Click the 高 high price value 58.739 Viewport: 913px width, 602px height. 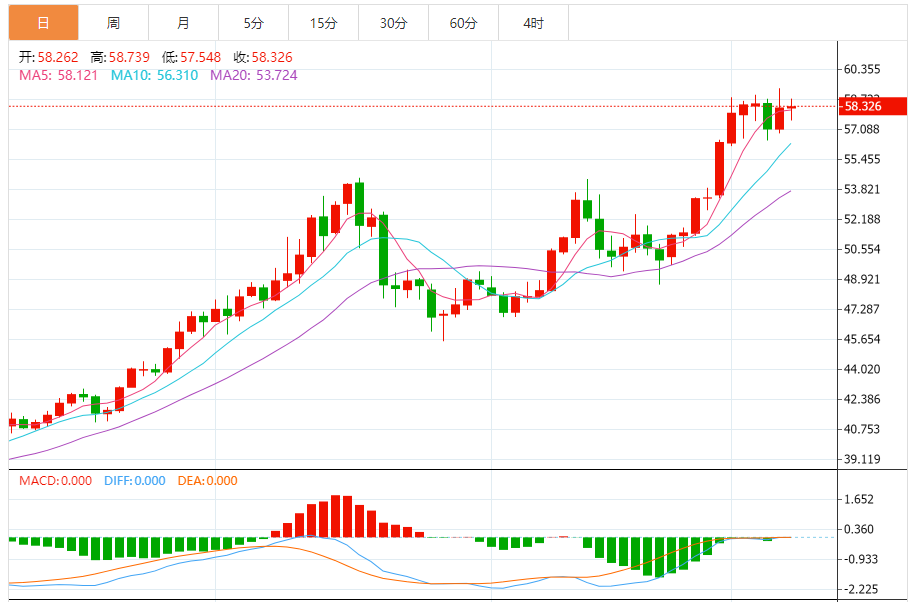point(131,58)
